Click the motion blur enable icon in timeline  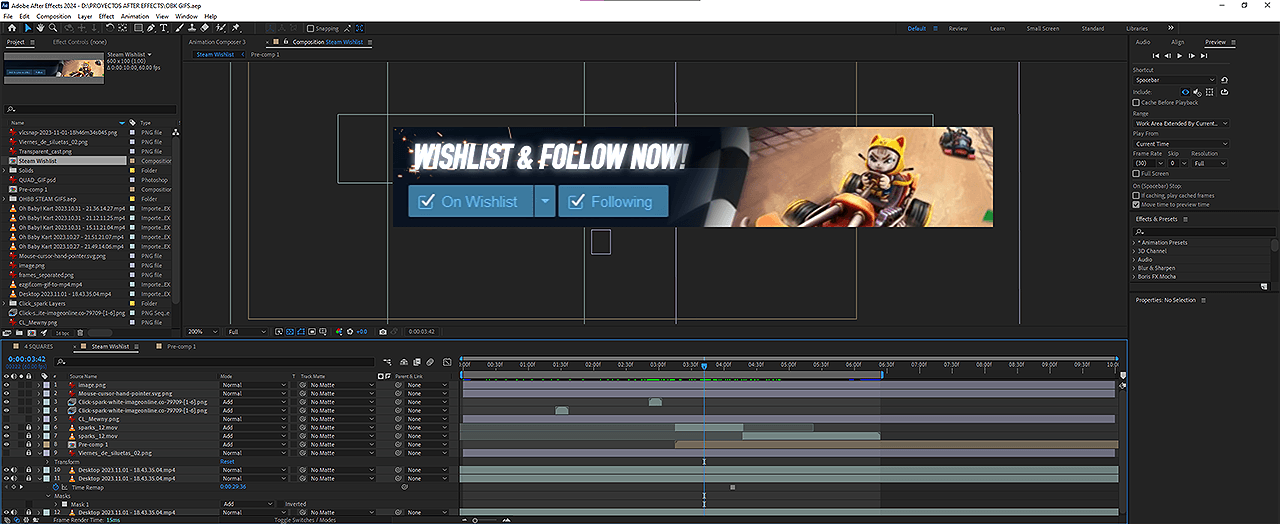point(430,362)
